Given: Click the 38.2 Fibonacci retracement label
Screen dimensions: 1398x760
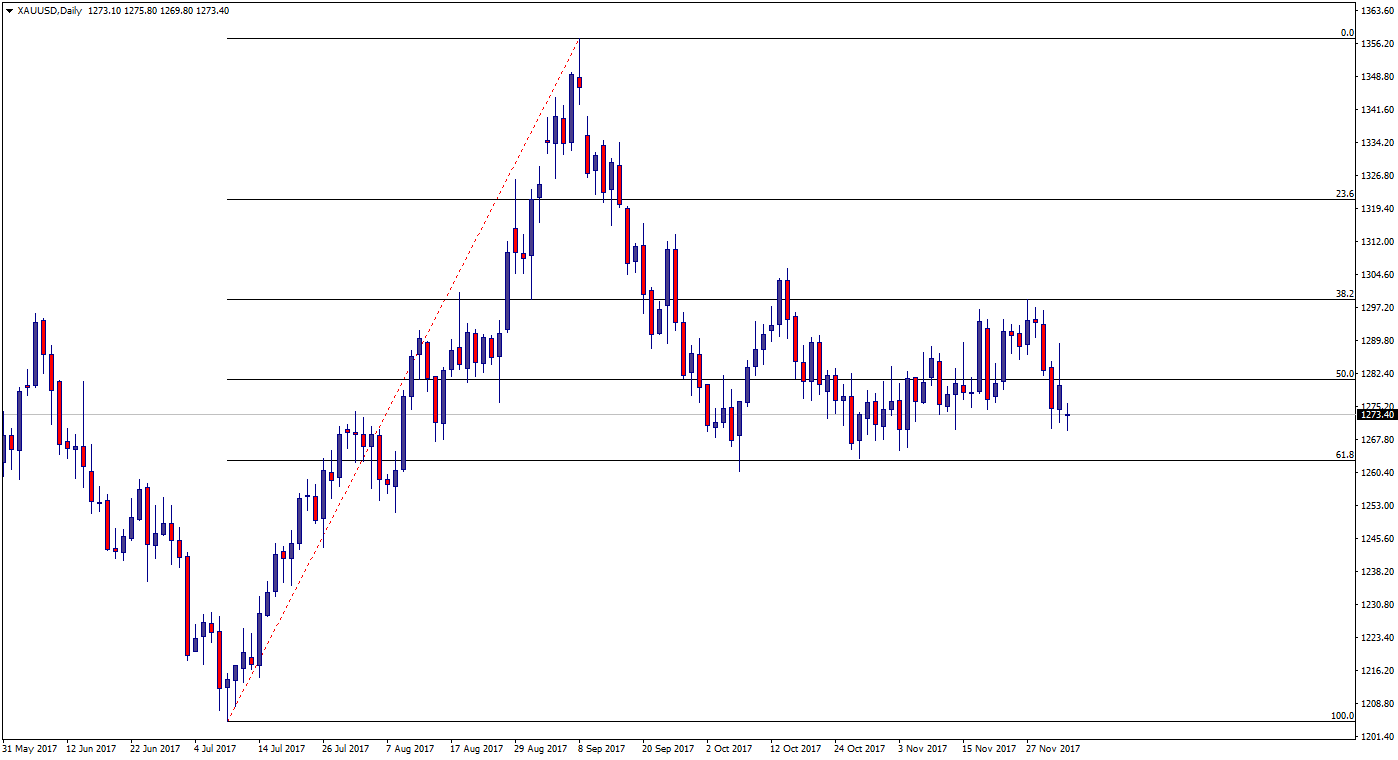Looking at the screenshot, I should 1344,294.
